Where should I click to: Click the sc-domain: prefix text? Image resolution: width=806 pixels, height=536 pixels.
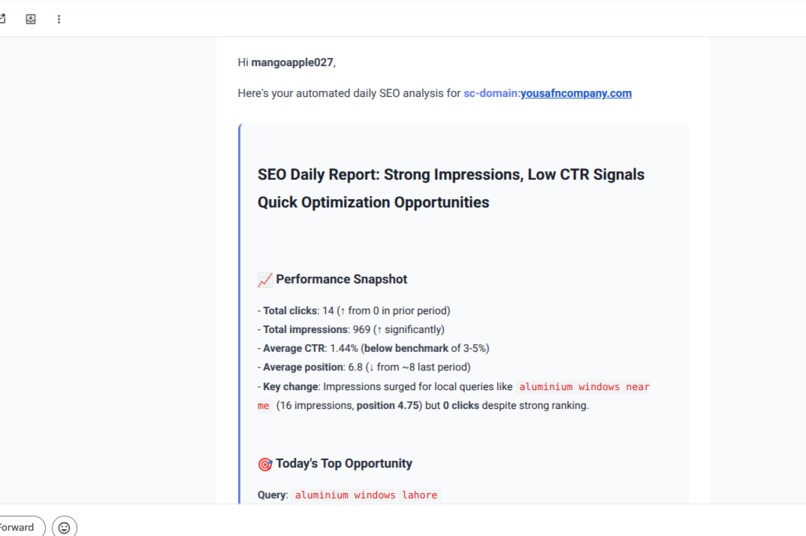(x=492, y=93)
